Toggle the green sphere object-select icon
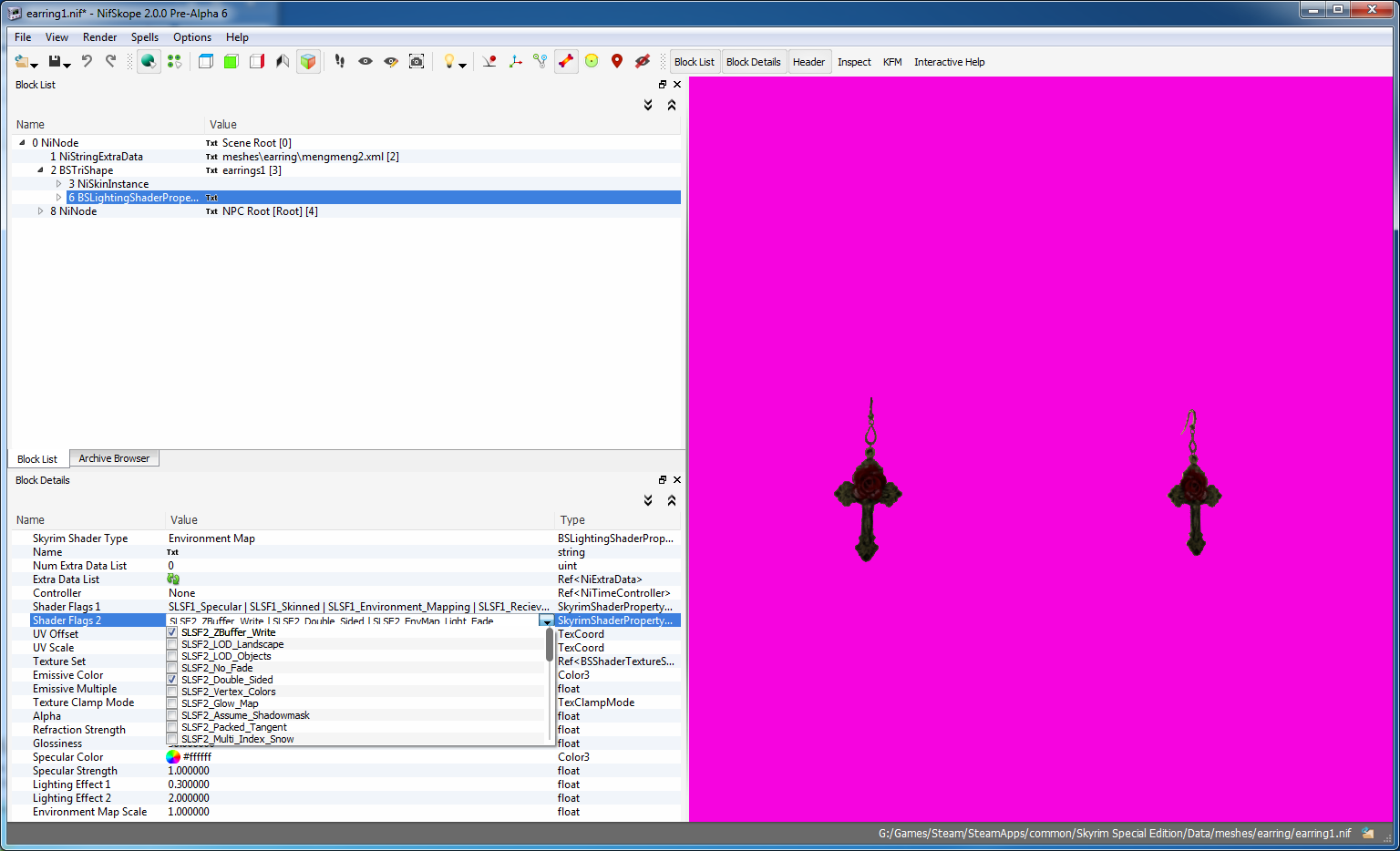 pos(149,61)
